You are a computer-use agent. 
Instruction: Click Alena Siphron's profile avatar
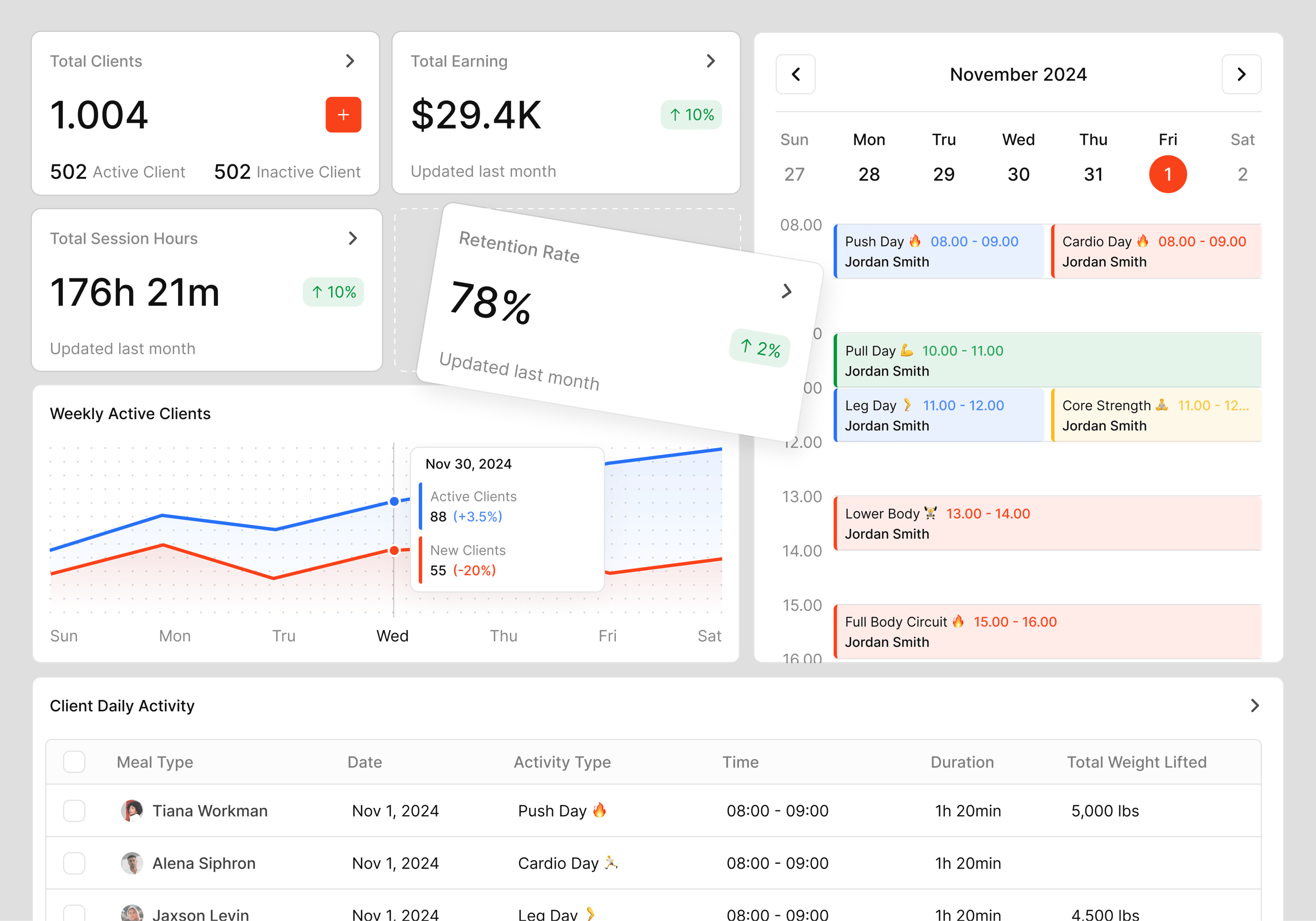(x=132, y=862)
